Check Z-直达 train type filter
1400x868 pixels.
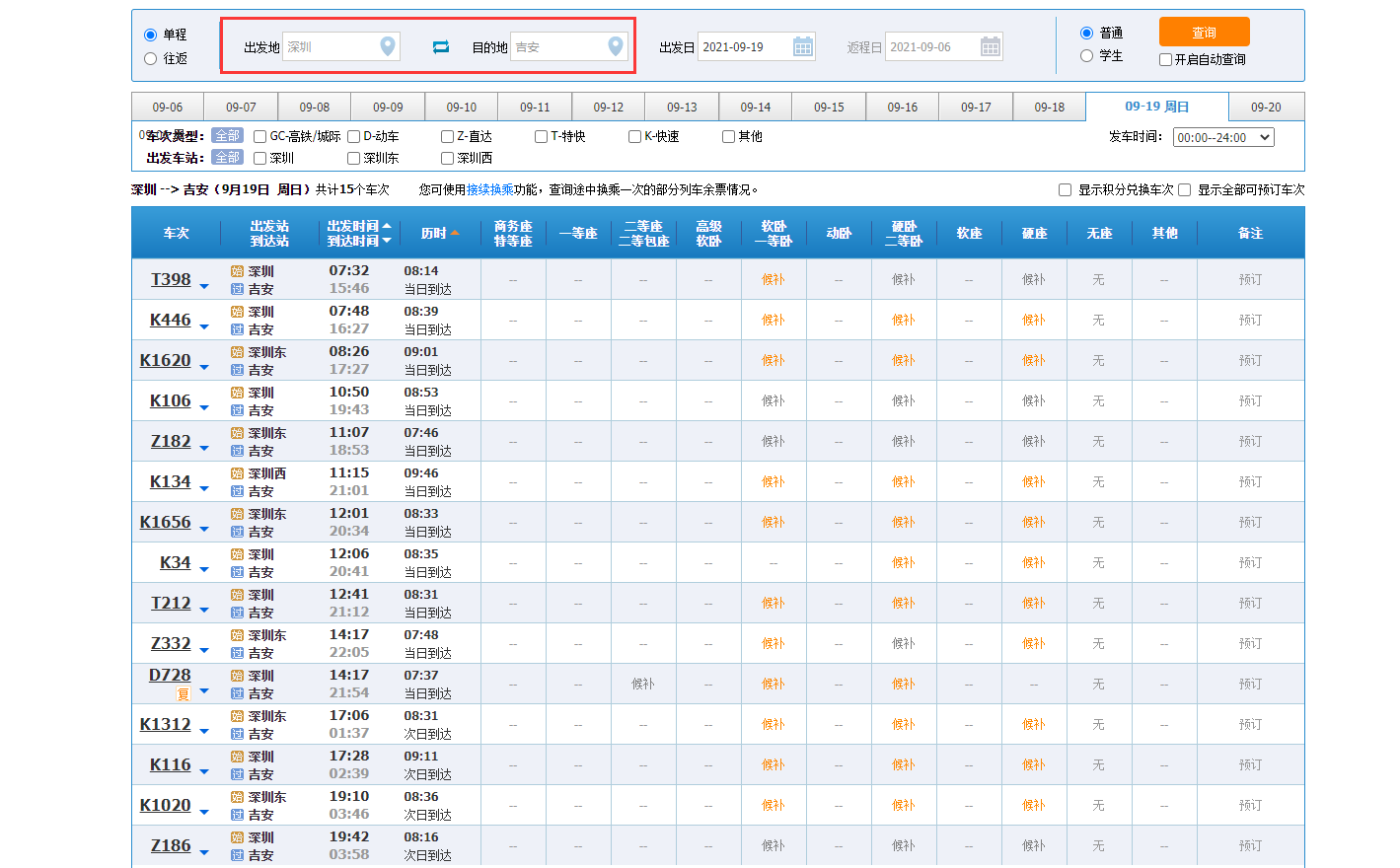pyautogui.click(x=447, y=136)
